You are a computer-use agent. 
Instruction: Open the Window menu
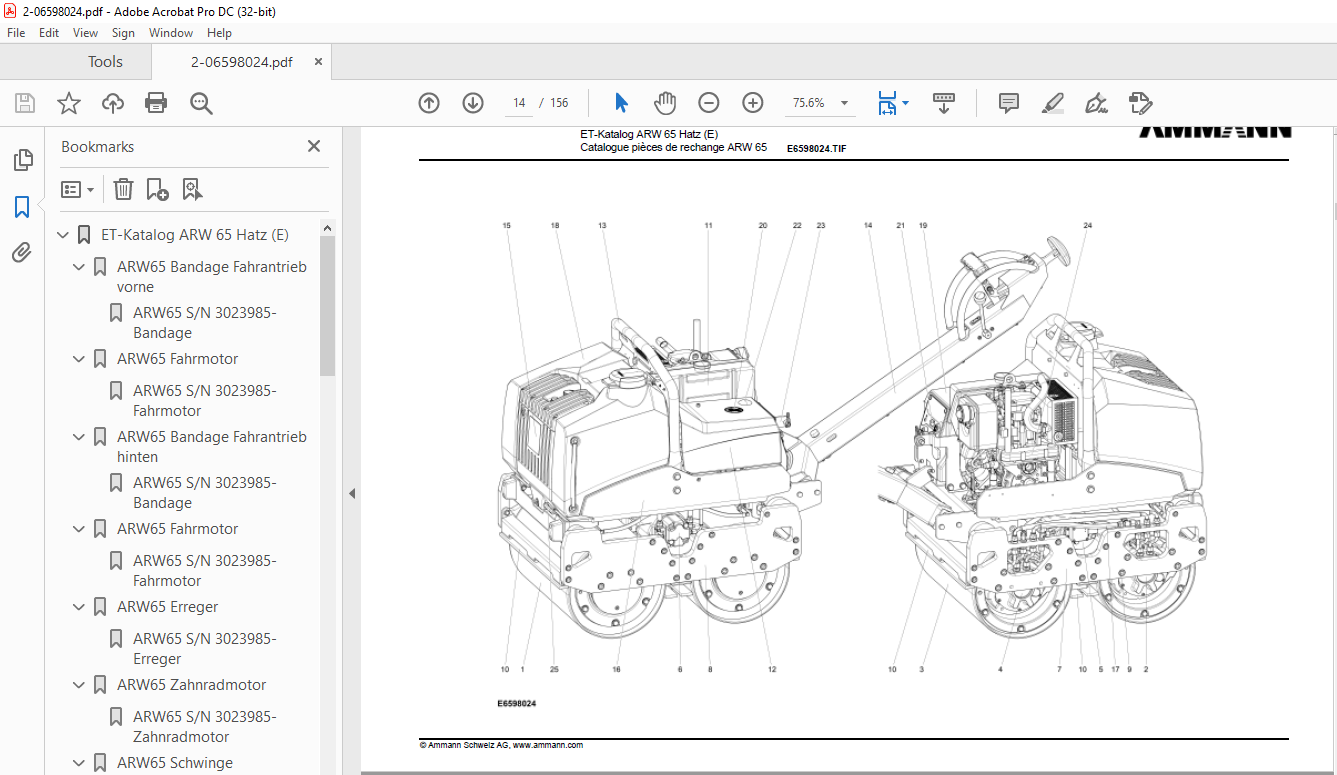(171, 33)
